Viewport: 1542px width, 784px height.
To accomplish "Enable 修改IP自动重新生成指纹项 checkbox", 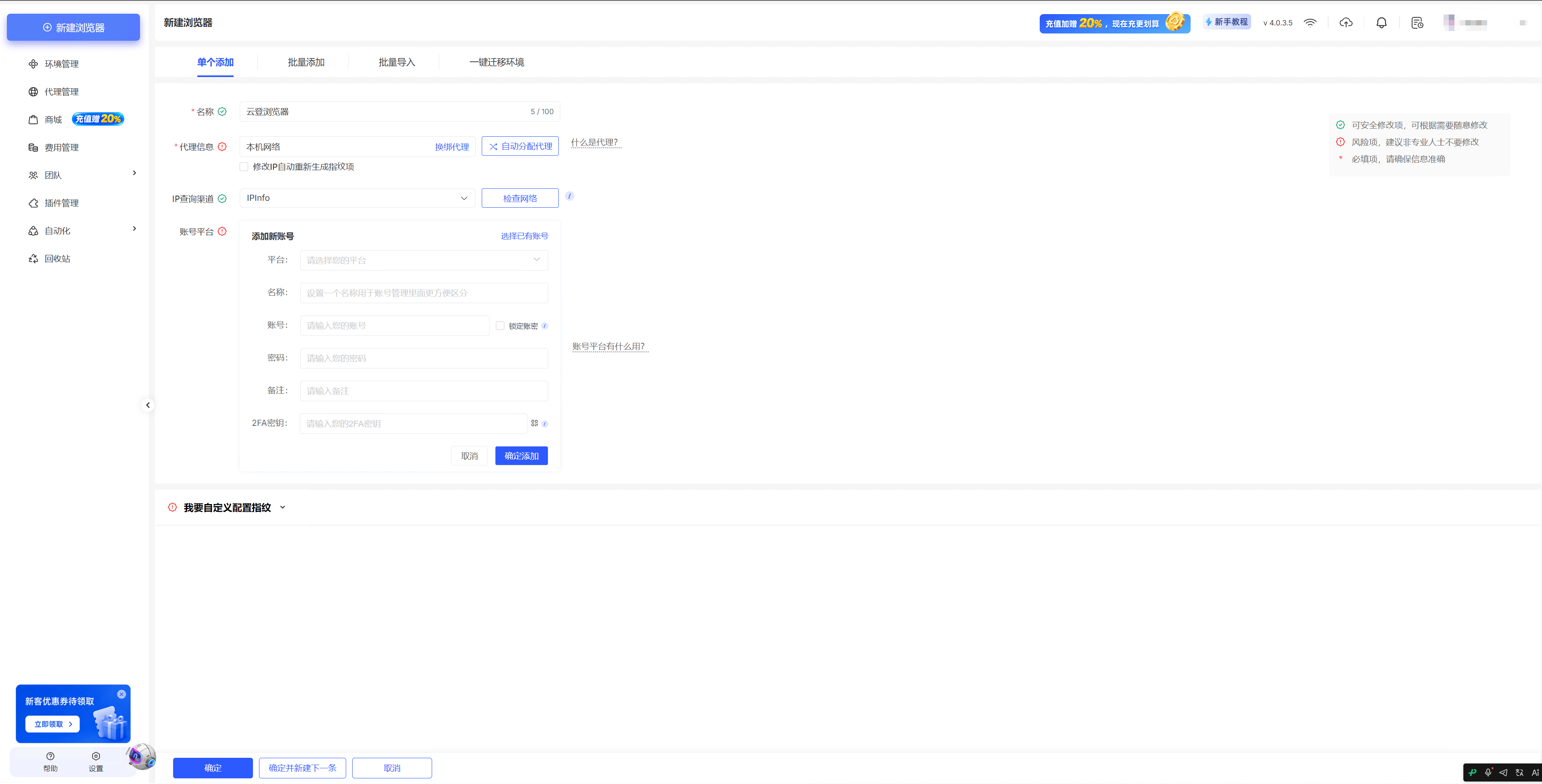I will 244,167.
